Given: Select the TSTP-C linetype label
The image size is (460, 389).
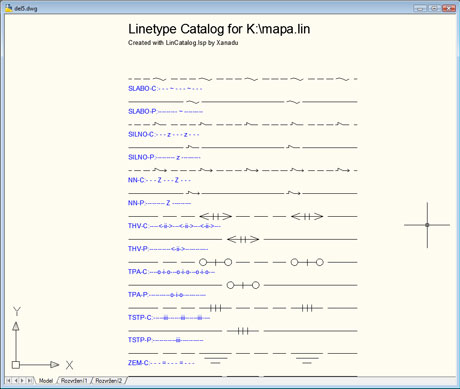Looking at the screenshot, I should 169,317.
